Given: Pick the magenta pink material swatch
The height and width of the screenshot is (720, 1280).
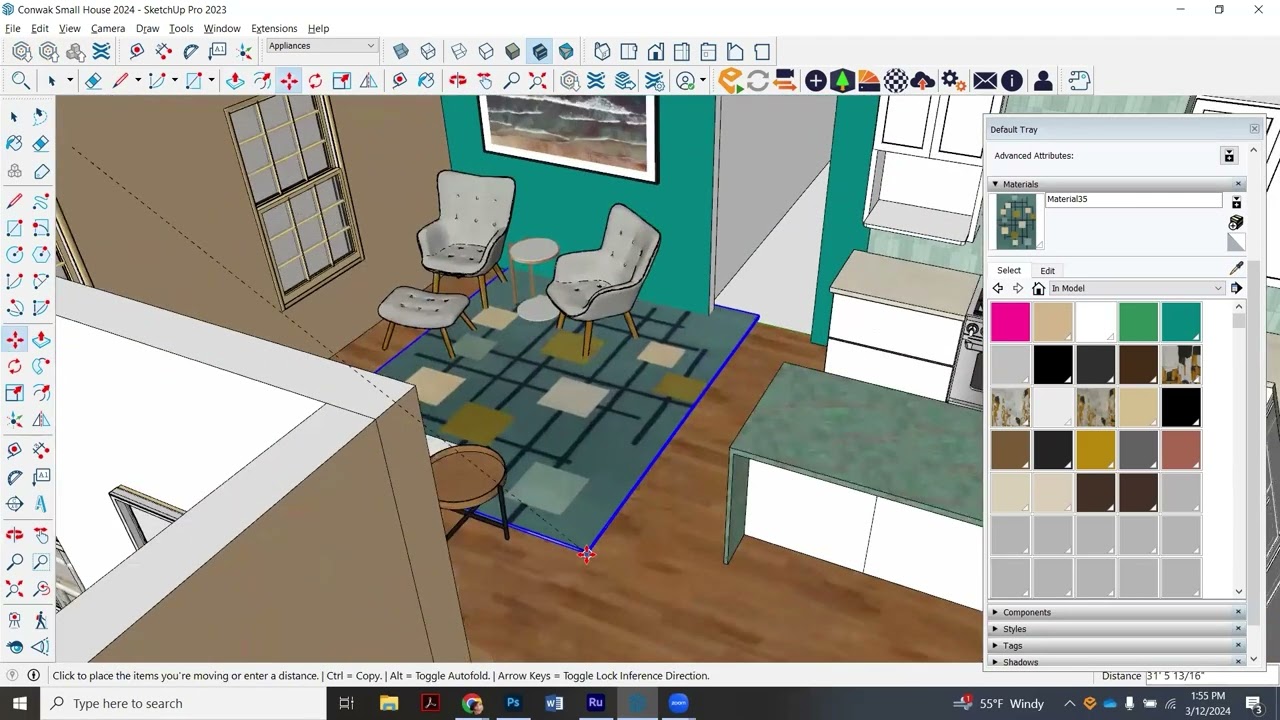Looking at the screenshot, I should [1010, 323].
